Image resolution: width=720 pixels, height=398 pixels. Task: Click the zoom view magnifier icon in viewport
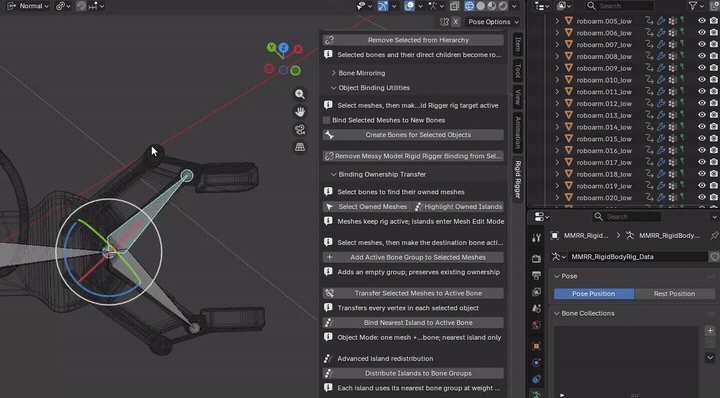pyautogui.click(x=300, y=94)
